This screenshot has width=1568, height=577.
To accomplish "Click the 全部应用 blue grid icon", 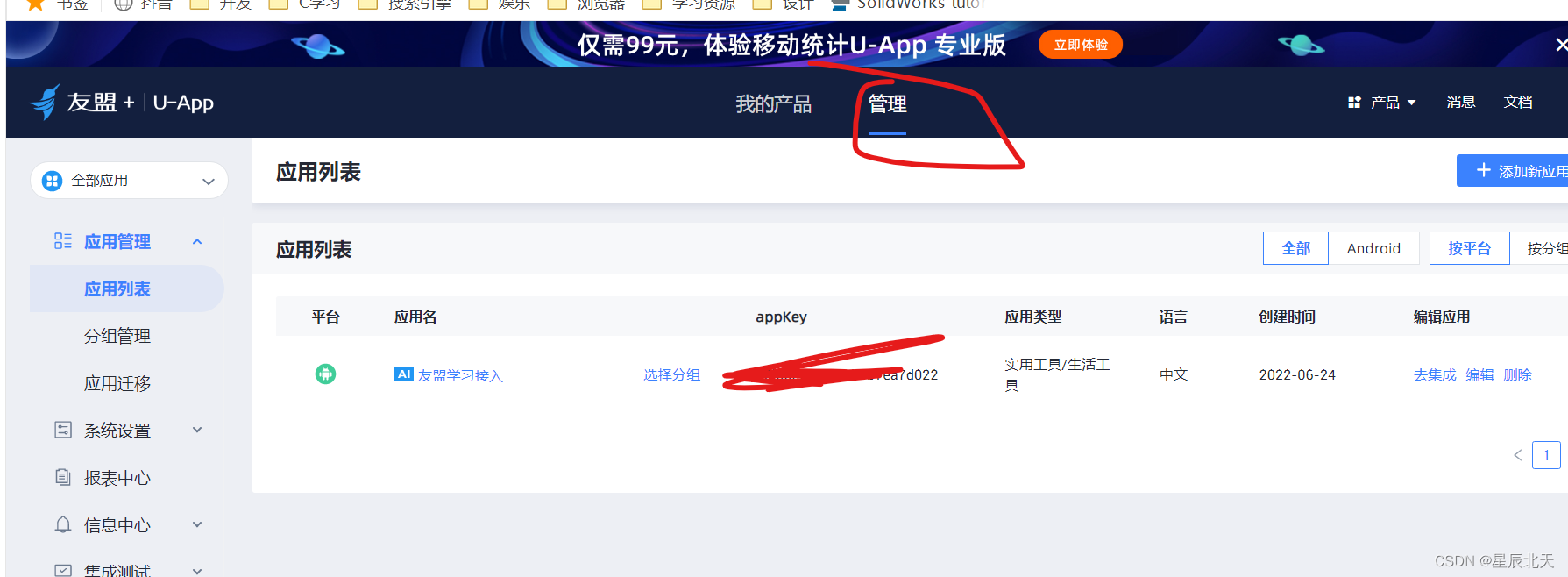I will [x=53, y=181].
